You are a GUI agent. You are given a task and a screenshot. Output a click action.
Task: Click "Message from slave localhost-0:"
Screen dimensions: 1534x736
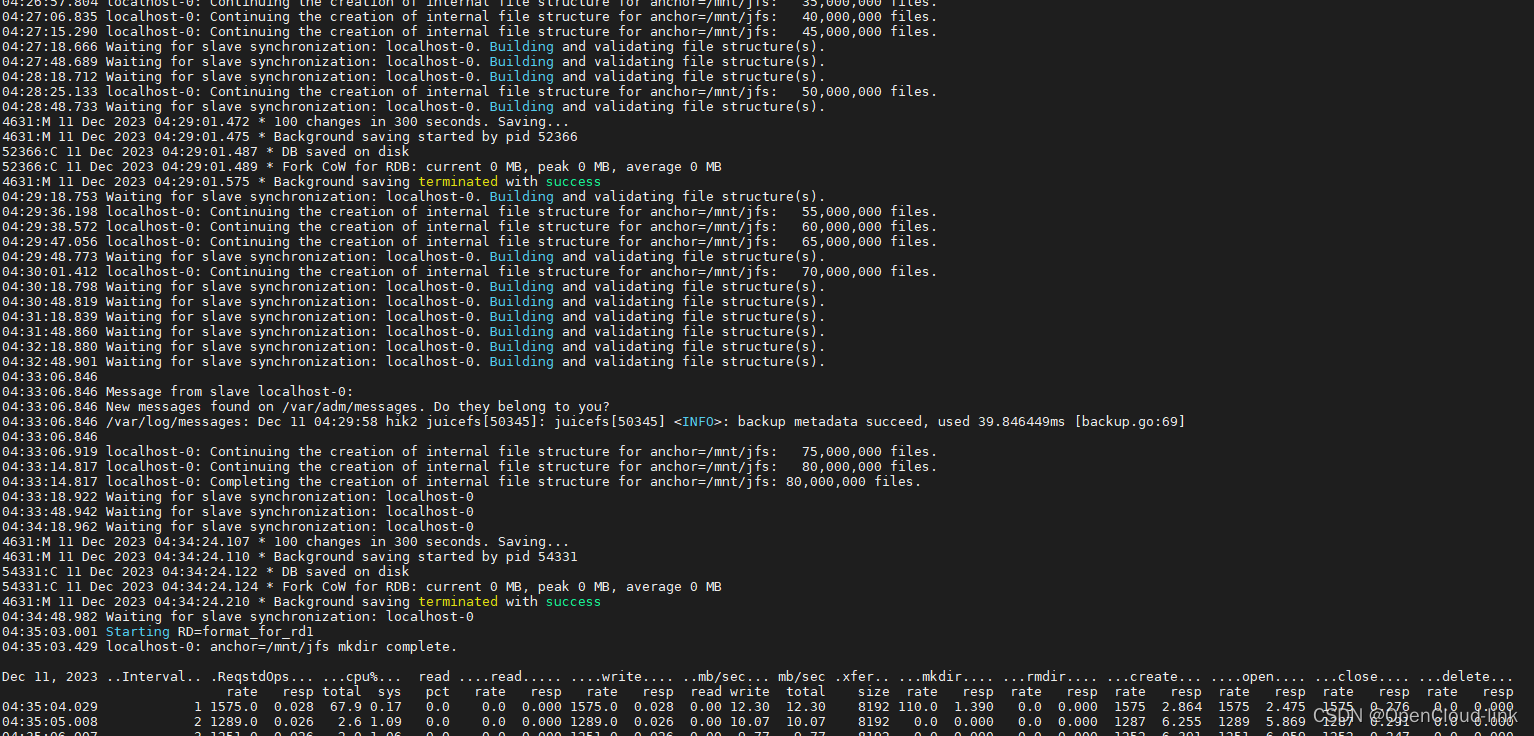pos(229,392)
